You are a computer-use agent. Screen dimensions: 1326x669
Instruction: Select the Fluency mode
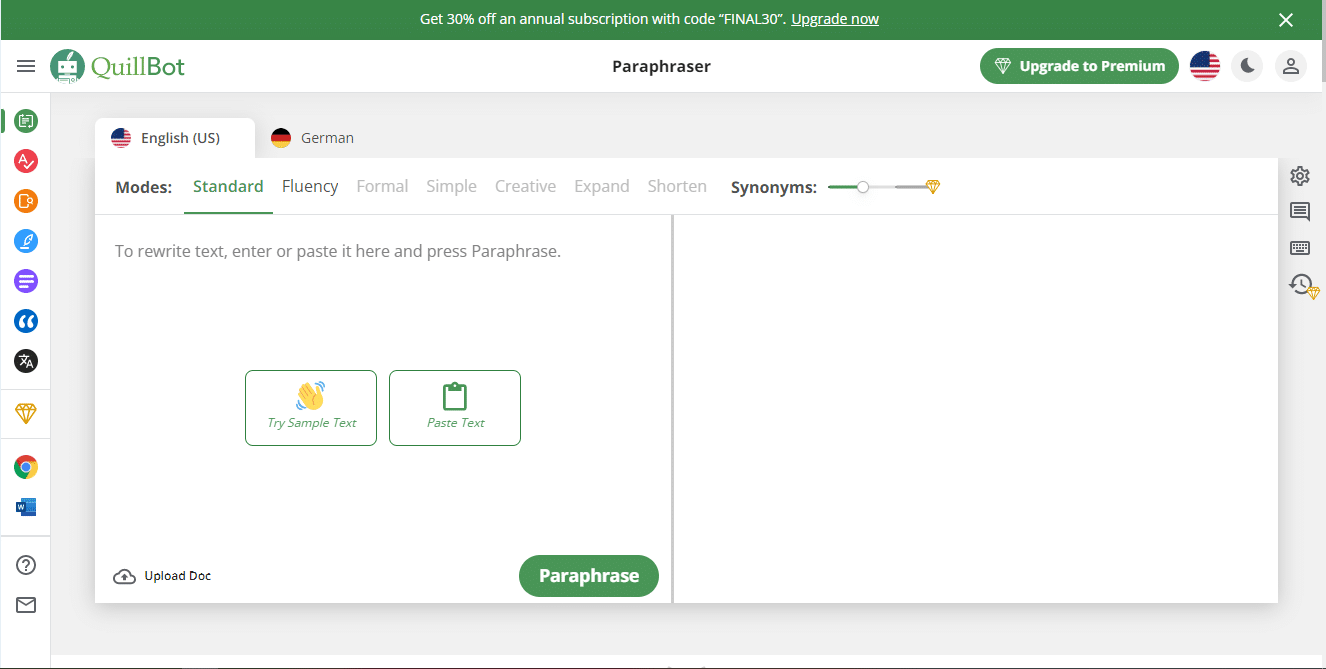click(310, 186)
